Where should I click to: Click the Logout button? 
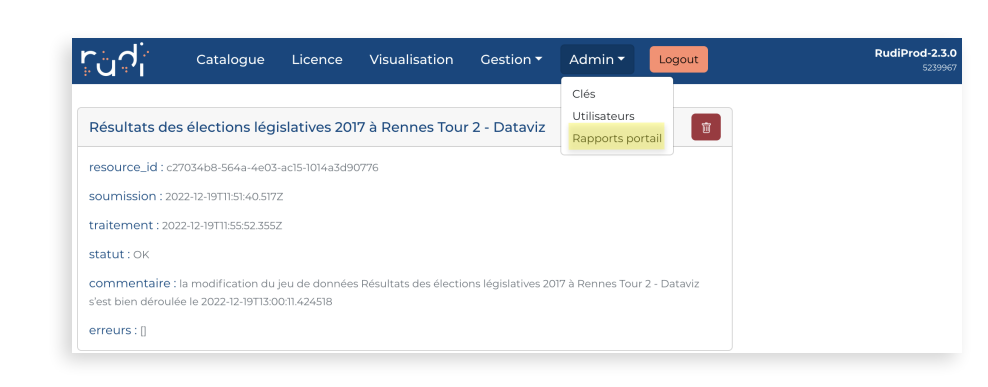[679, 60]
